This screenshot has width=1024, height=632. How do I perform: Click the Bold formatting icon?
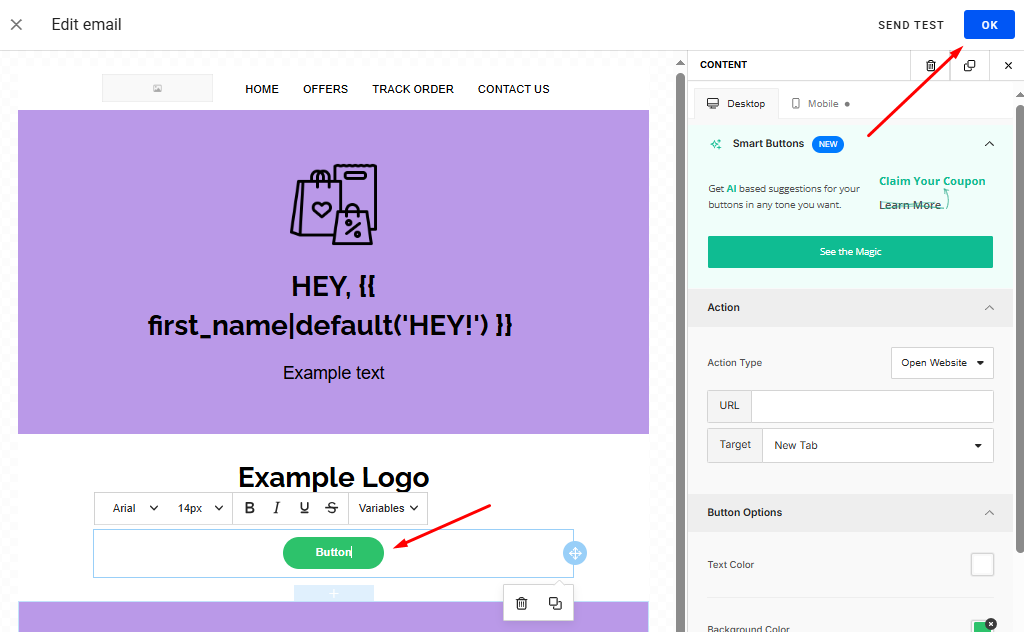250,508
